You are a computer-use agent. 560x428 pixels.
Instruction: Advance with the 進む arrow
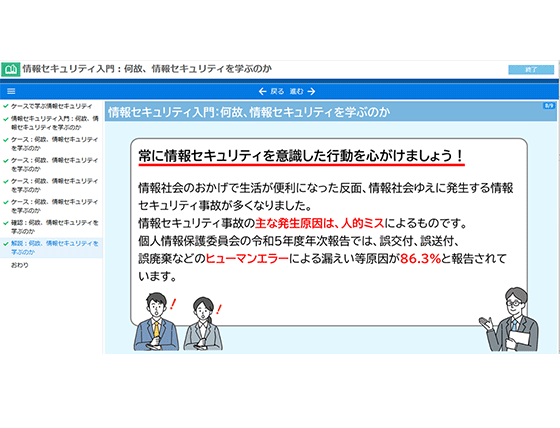[x=302, y=91]
